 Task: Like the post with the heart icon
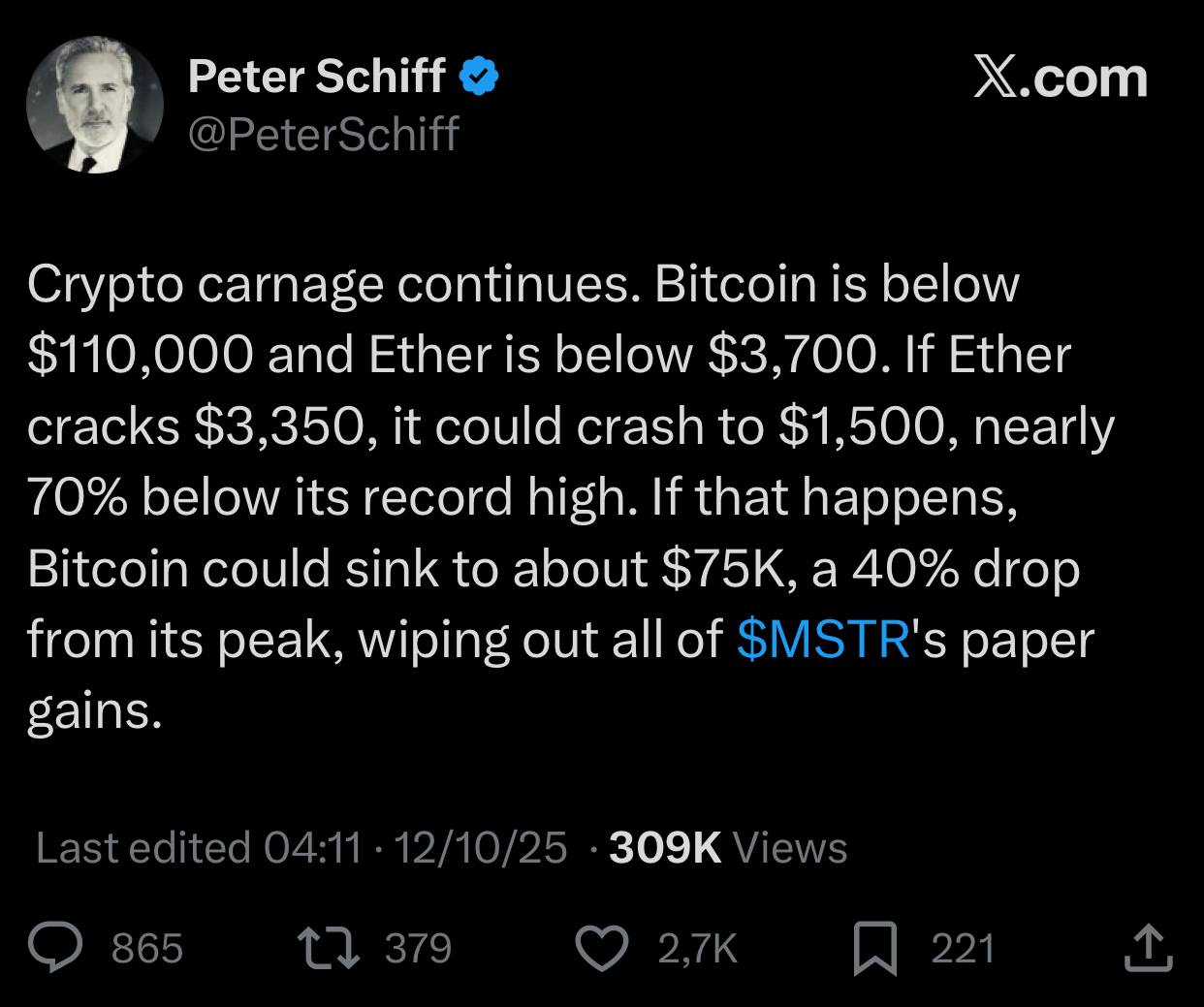[x=602, y=947]
